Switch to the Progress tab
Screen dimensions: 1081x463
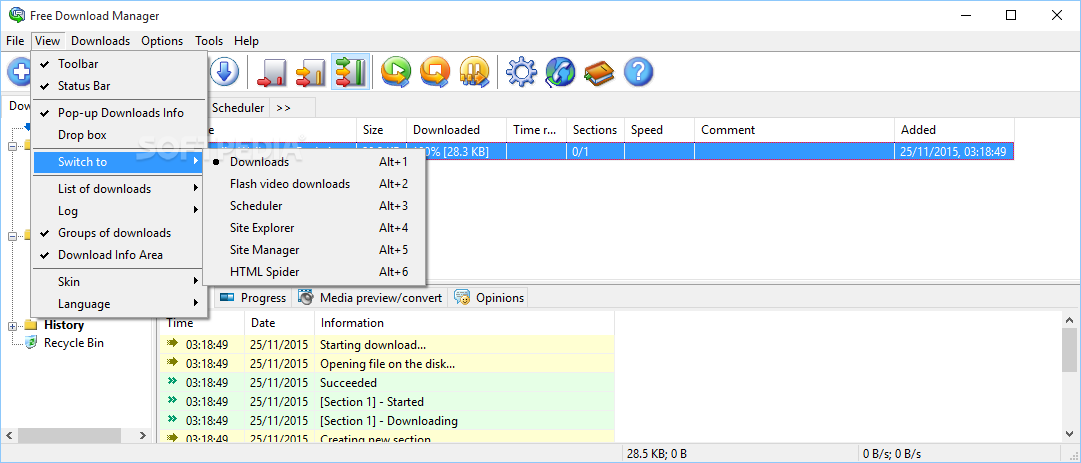click(253, 298)
